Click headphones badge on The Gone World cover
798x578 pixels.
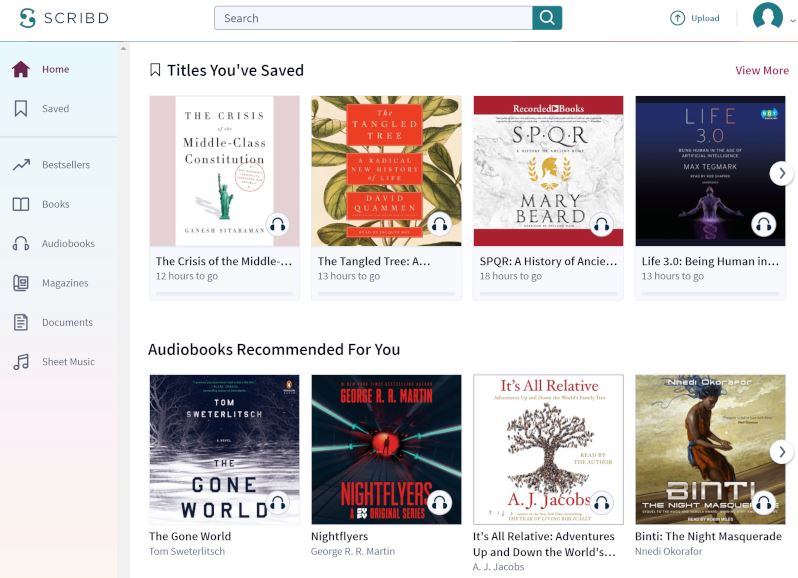[278, 503]
